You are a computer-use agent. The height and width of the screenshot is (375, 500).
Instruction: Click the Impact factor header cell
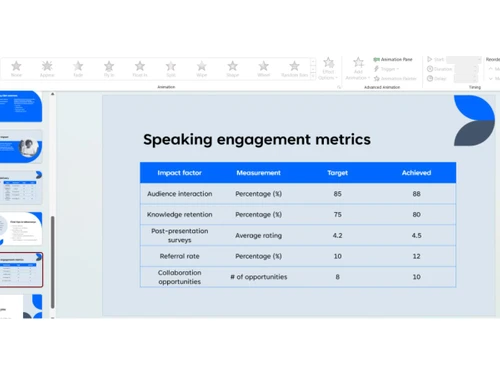(179, 173)
